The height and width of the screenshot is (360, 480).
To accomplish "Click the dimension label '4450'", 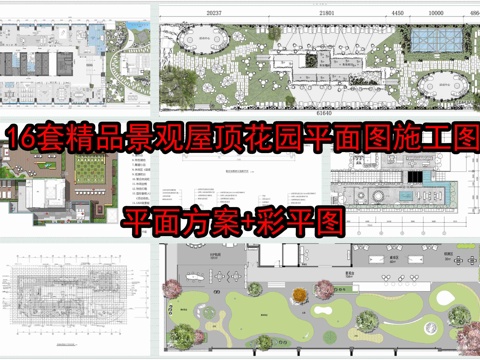I will pos(397,13).
